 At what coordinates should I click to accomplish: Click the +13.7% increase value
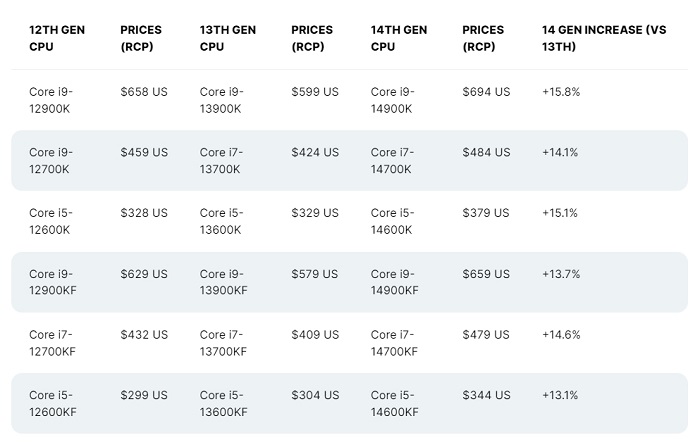click(x=561, y=274)
